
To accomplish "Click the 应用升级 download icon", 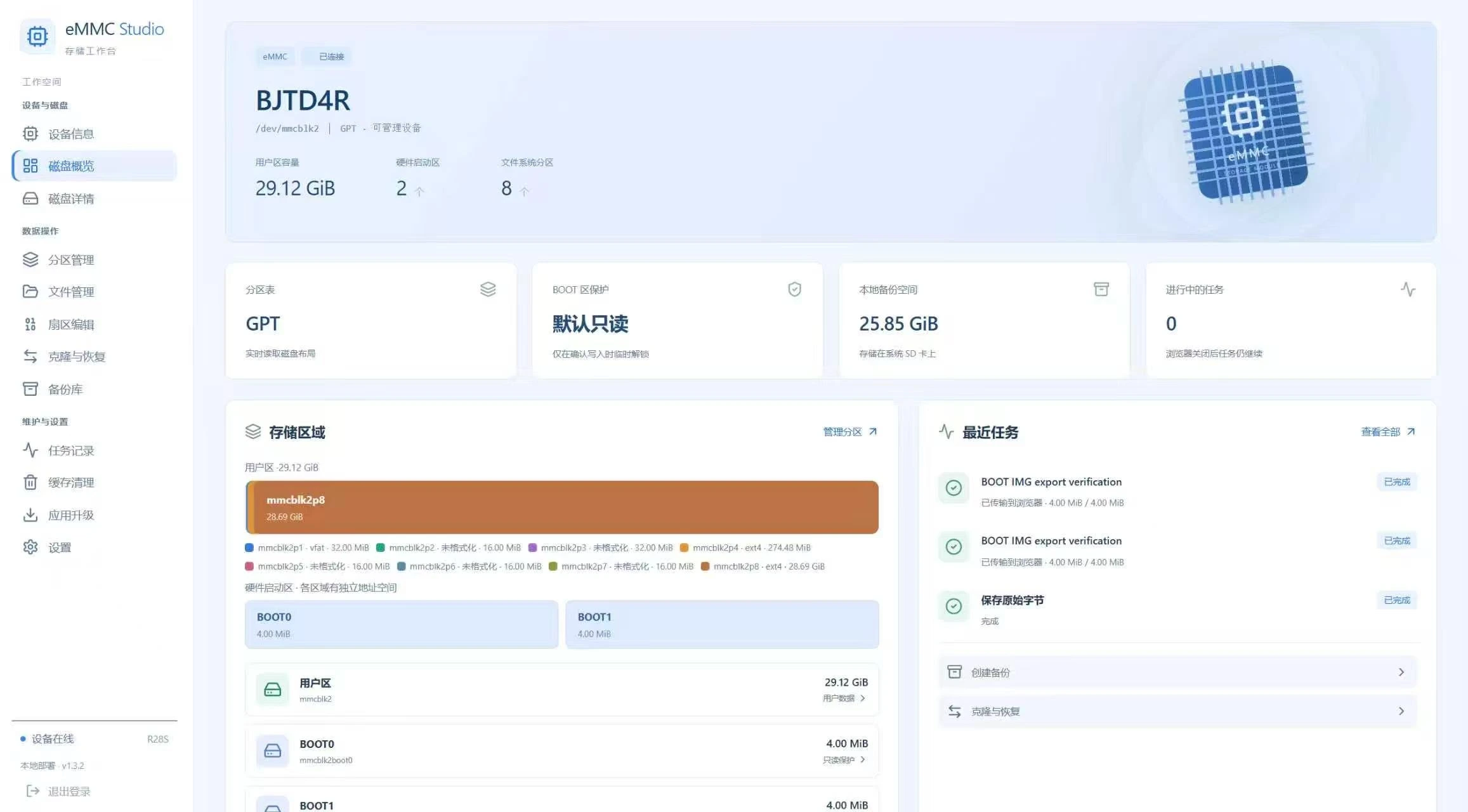I will [x=30, y=514].
